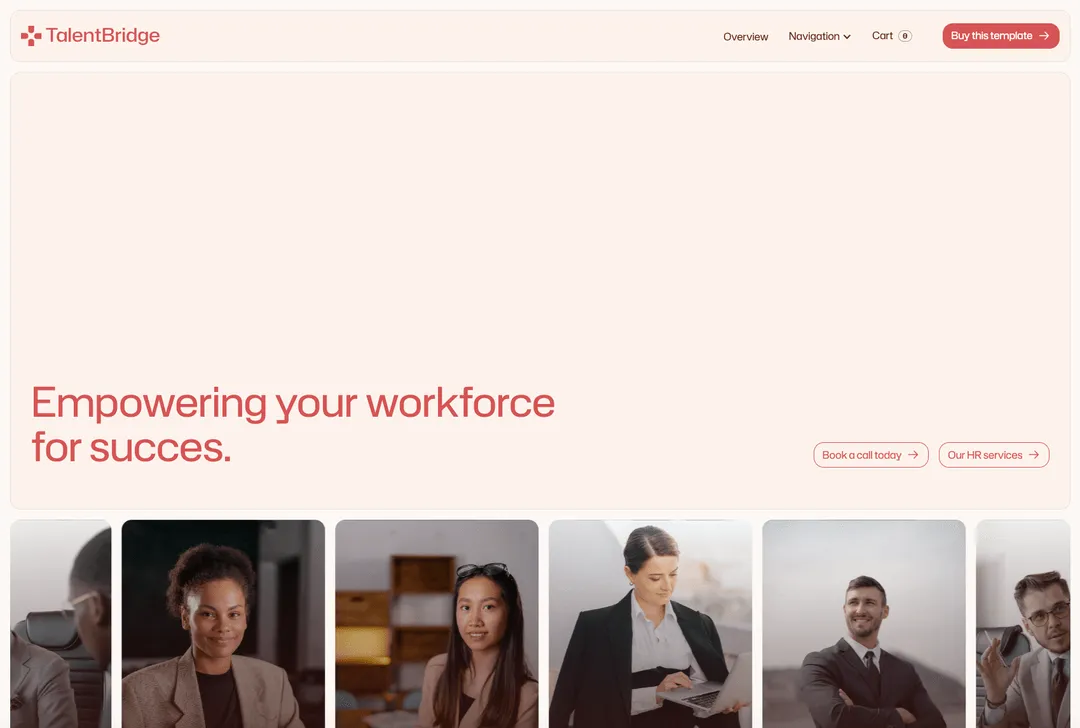
Task: Click the Navigation chevron arrow
Action: [x=847, y=37]
